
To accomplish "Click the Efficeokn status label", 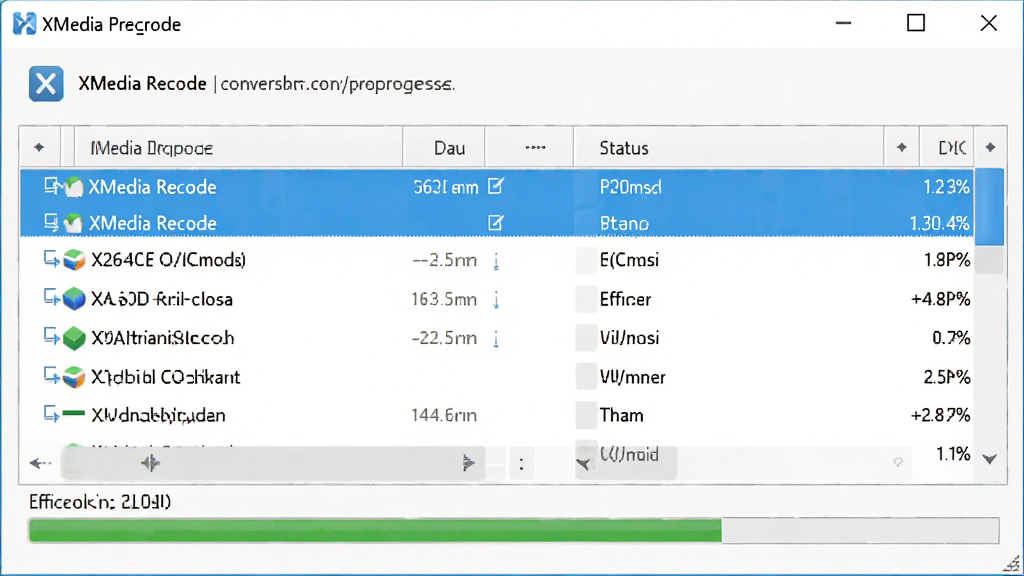I will coord(100,502).
